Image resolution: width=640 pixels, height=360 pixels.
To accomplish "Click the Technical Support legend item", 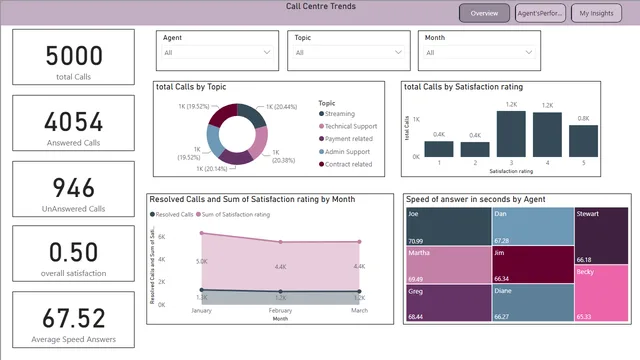I will pyautogui.click(x=348, y=126).
